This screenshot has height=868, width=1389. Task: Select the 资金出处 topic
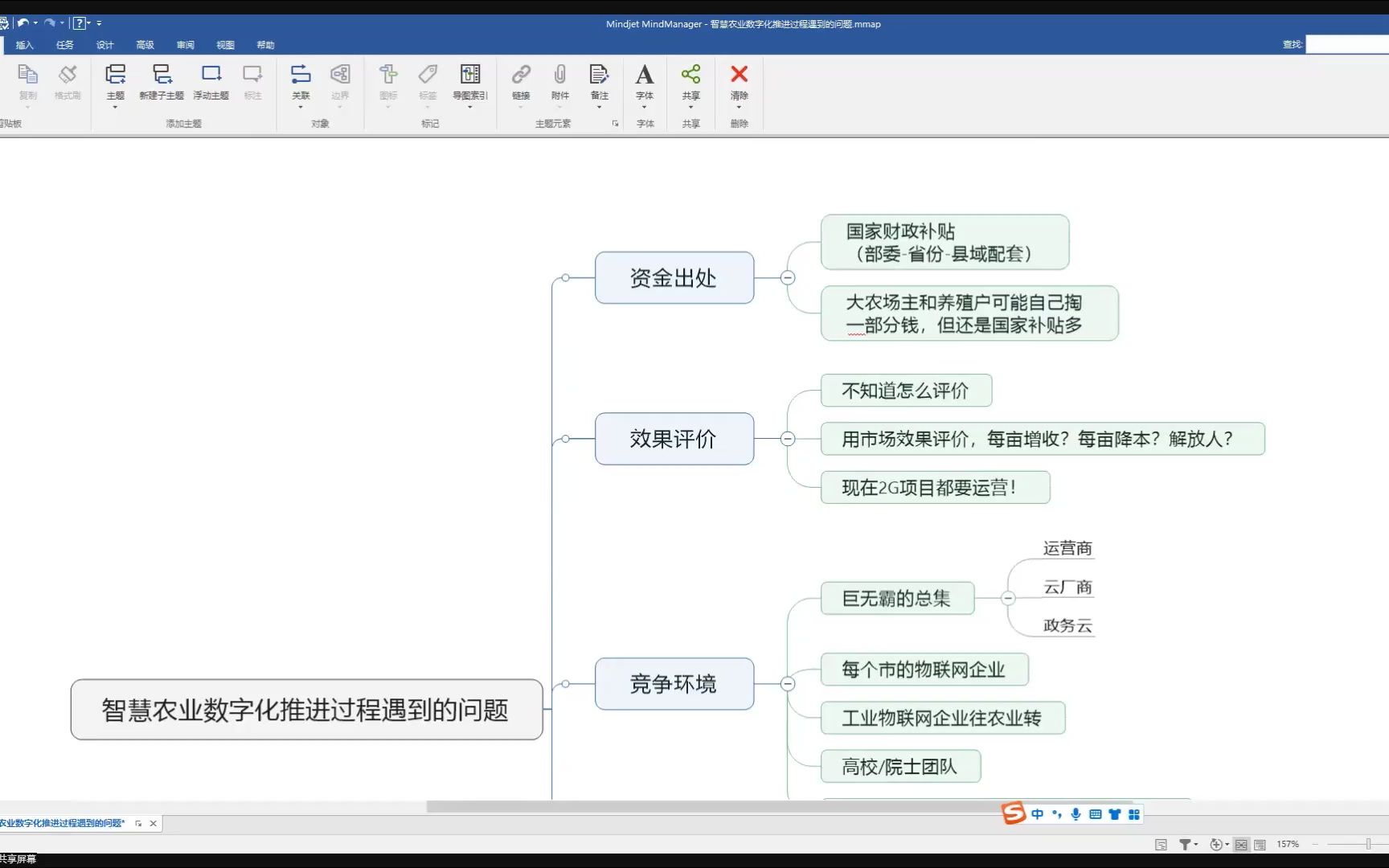pyautogui.click(x=674, y=277)
